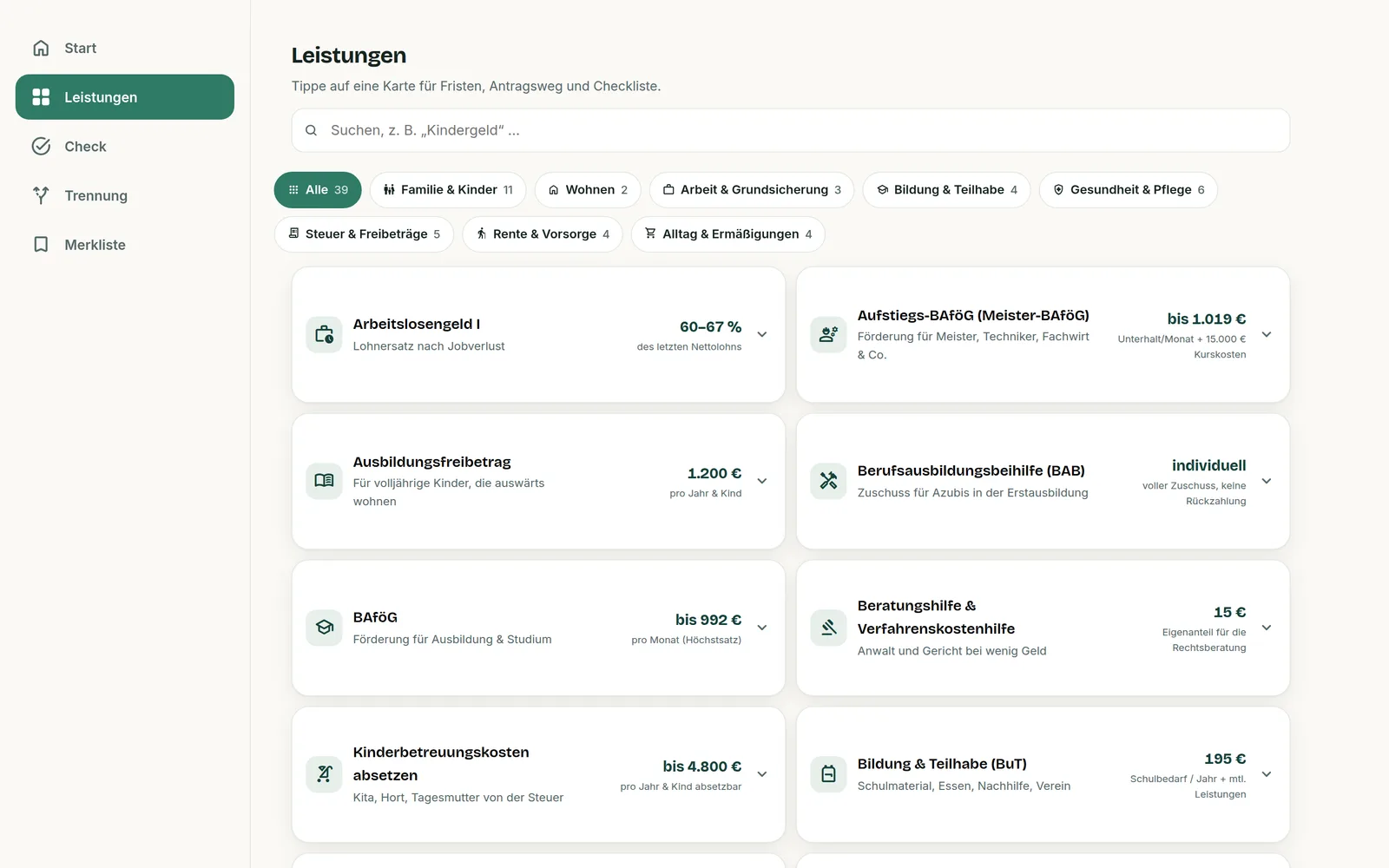
Task: Focus the Suchen search field
Action: [x=791, y=130]
